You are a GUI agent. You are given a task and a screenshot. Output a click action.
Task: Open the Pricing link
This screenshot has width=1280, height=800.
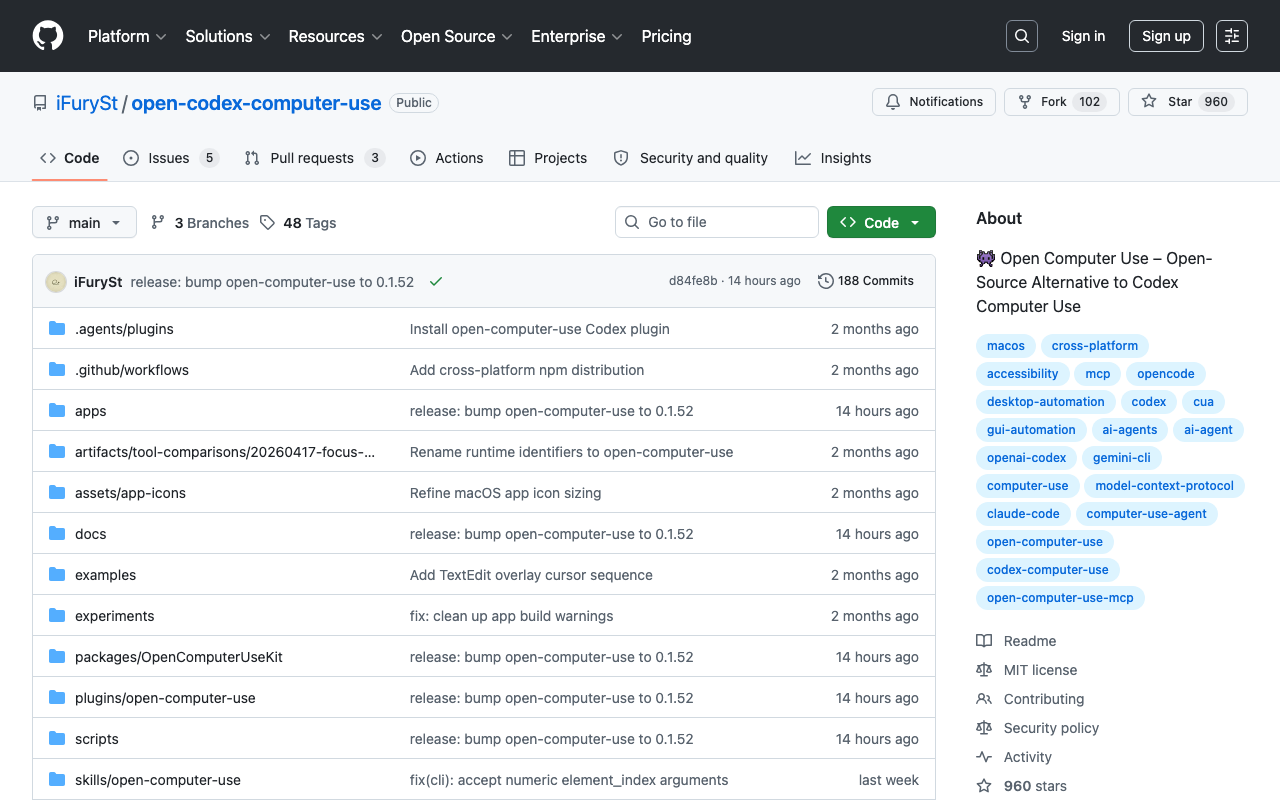(666, 36)
